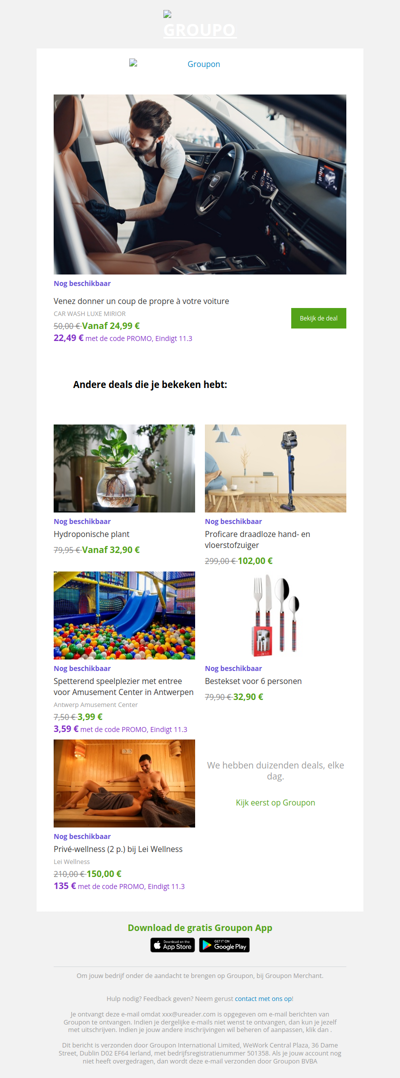
Task: Open the cutlery set product image
Action: 276,615
